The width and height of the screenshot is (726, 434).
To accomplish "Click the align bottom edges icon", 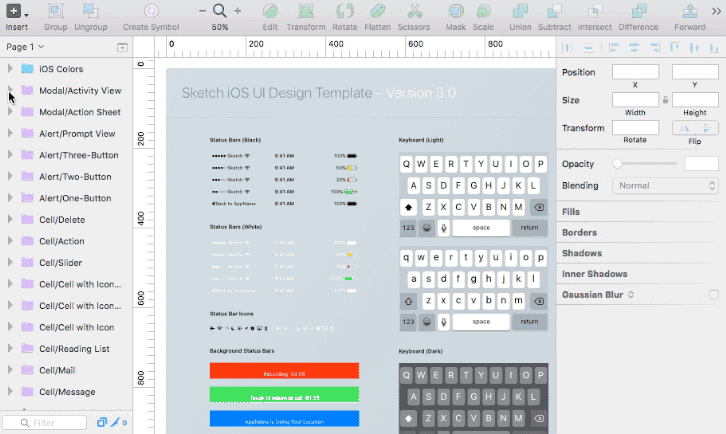I will pyautogui.click(x=714, y=47).
